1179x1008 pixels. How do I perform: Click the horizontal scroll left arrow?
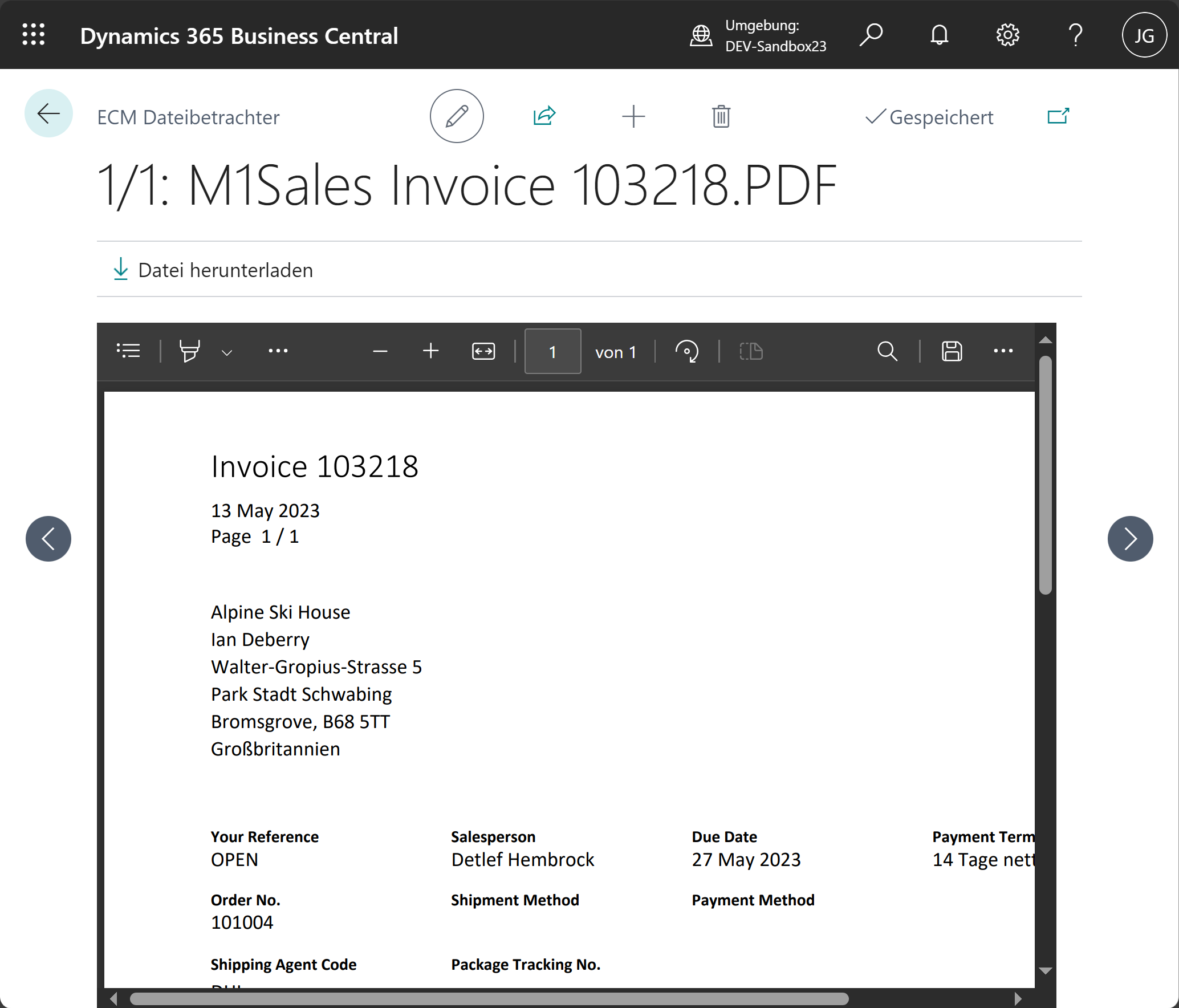pyautogui.click(x=113, y=999)
